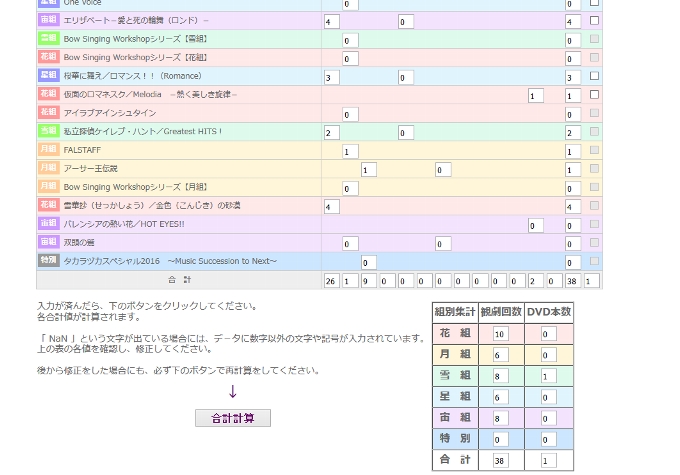680x475 pixels.
Task: Check the box in the 雪華抄 row
Action: [594, 206]
